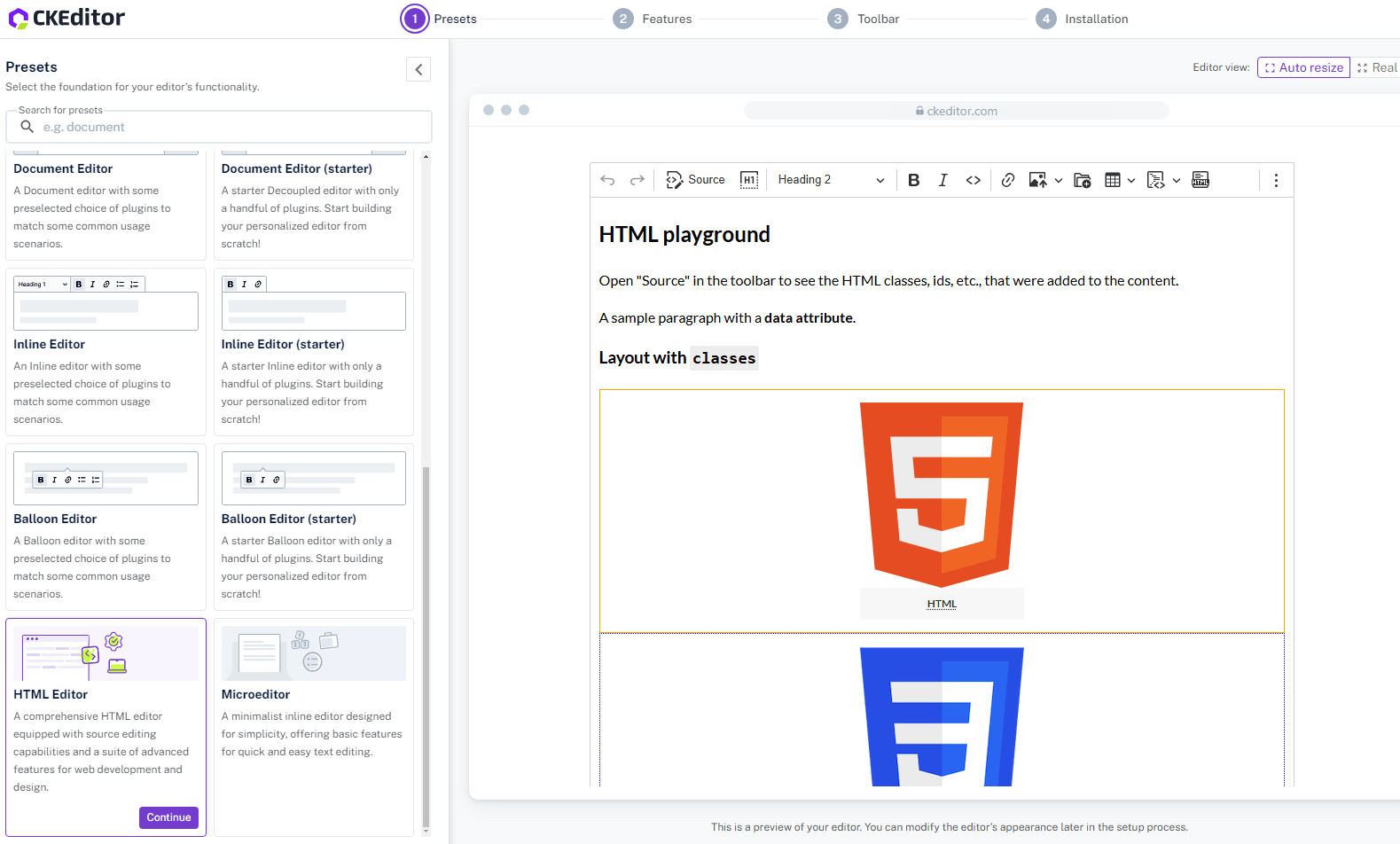Toggle Bold formatting
Screen dimensions: 1400x844
point(913,180)
